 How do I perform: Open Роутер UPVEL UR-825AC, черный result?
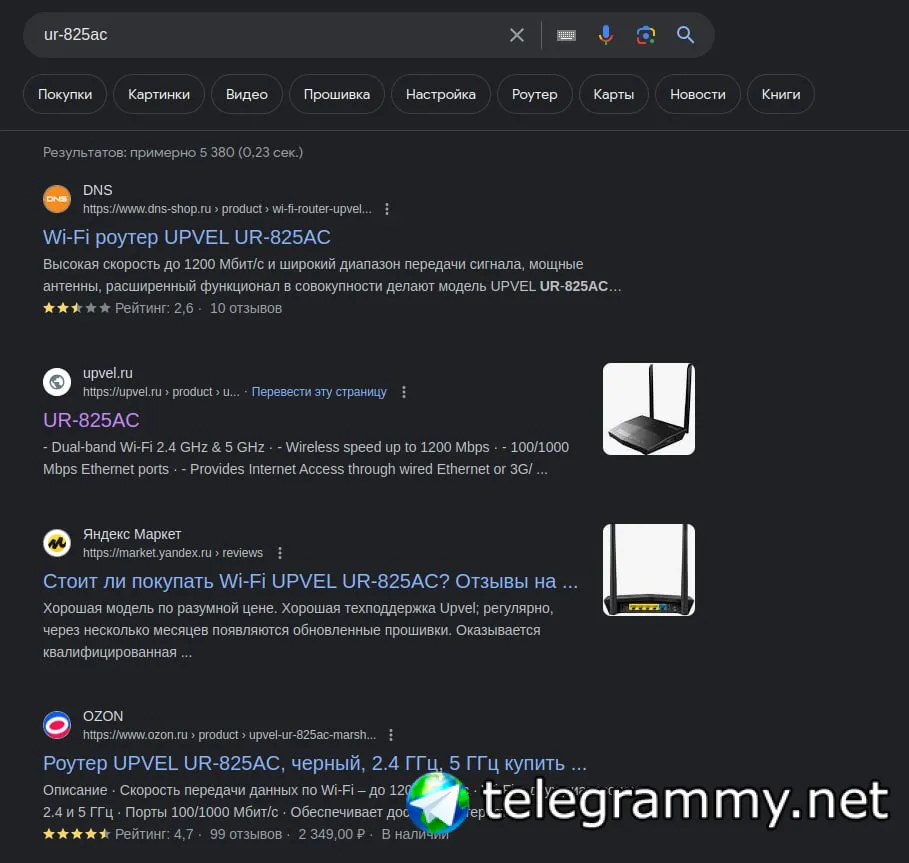point(315,763)
